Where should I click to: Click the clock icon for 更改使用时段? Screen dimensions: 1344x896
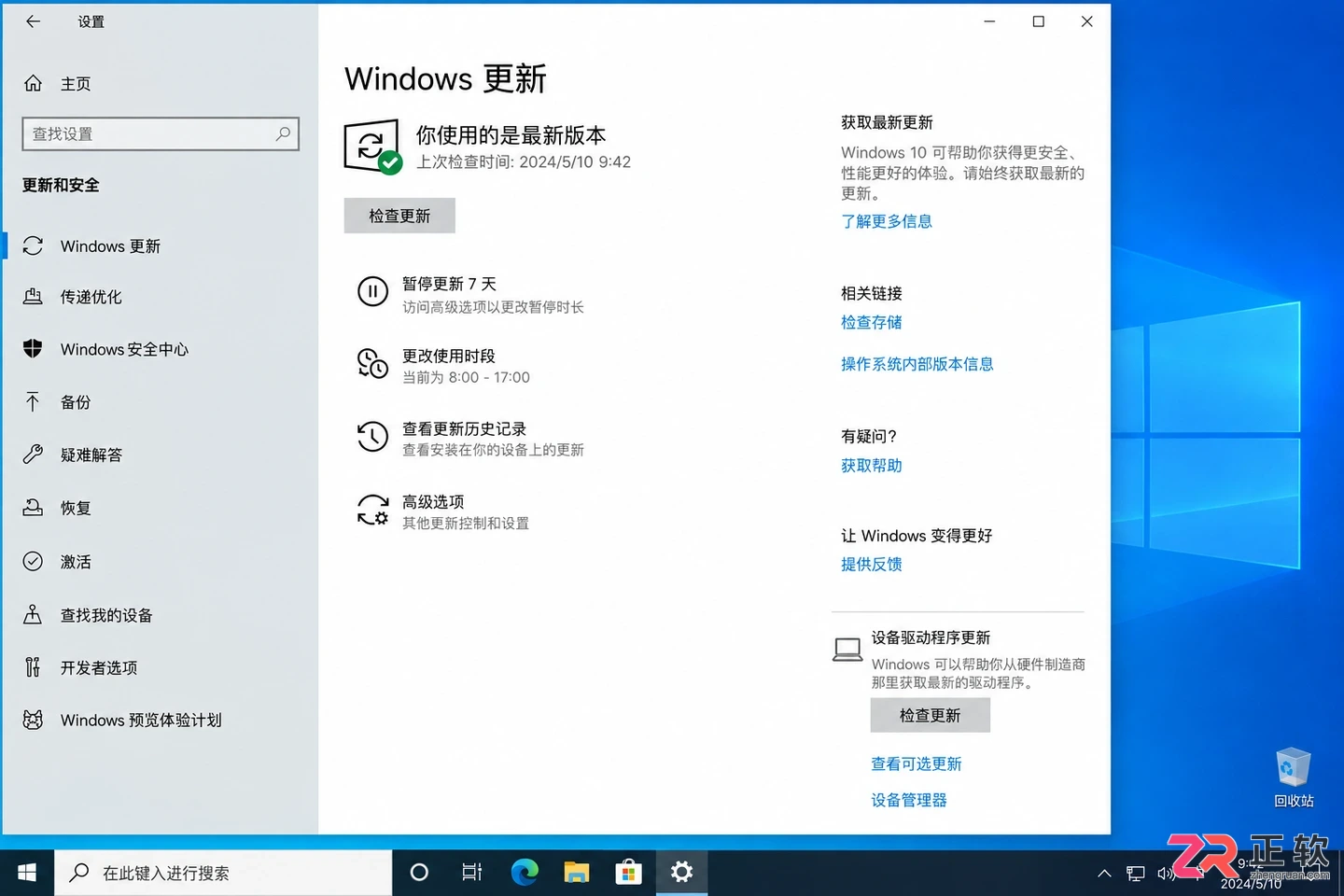point(372,363)
